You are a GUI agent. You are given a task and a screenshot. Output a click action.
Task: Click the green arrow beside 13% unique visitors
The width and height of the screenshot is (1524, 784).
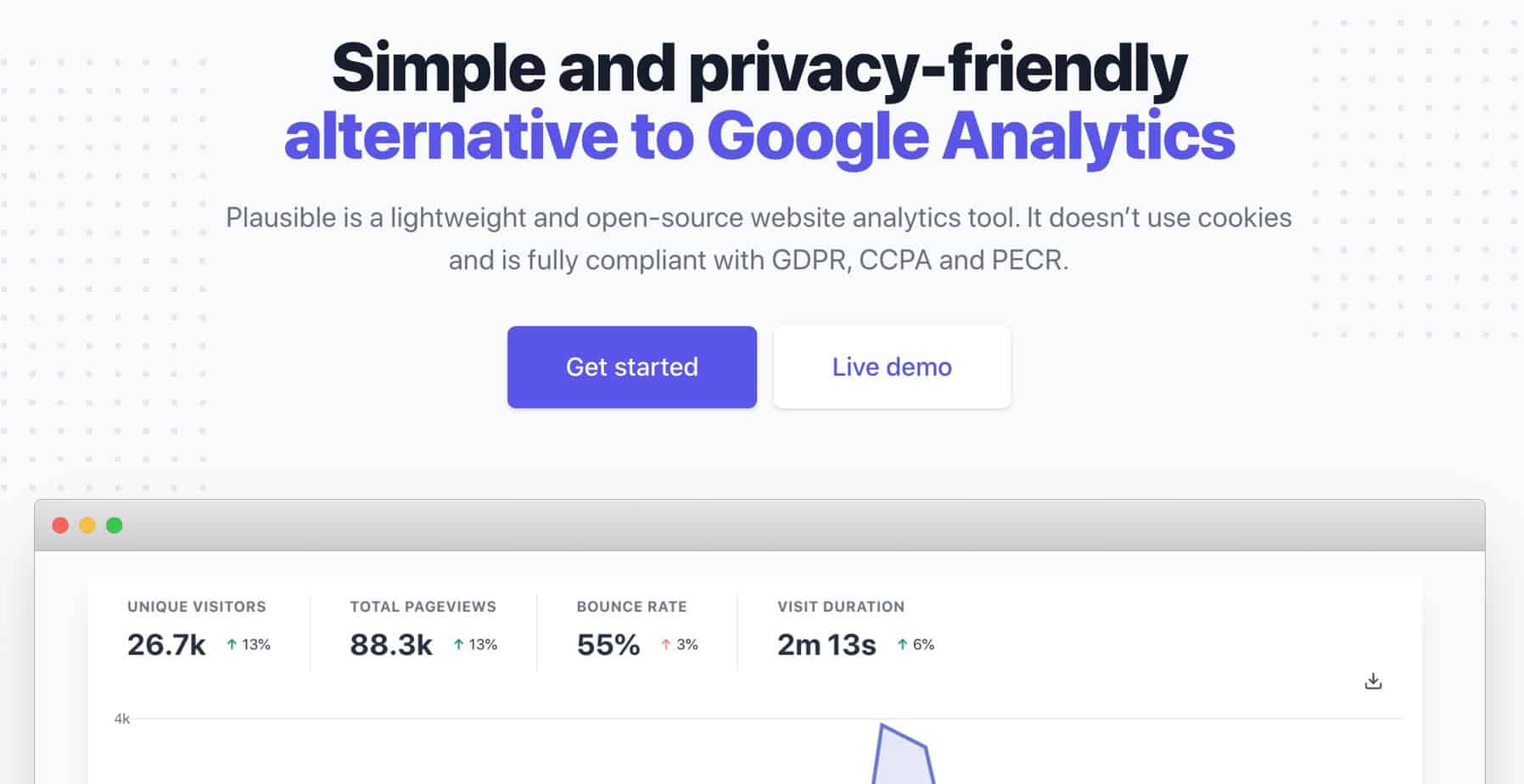tap(231, 644)
